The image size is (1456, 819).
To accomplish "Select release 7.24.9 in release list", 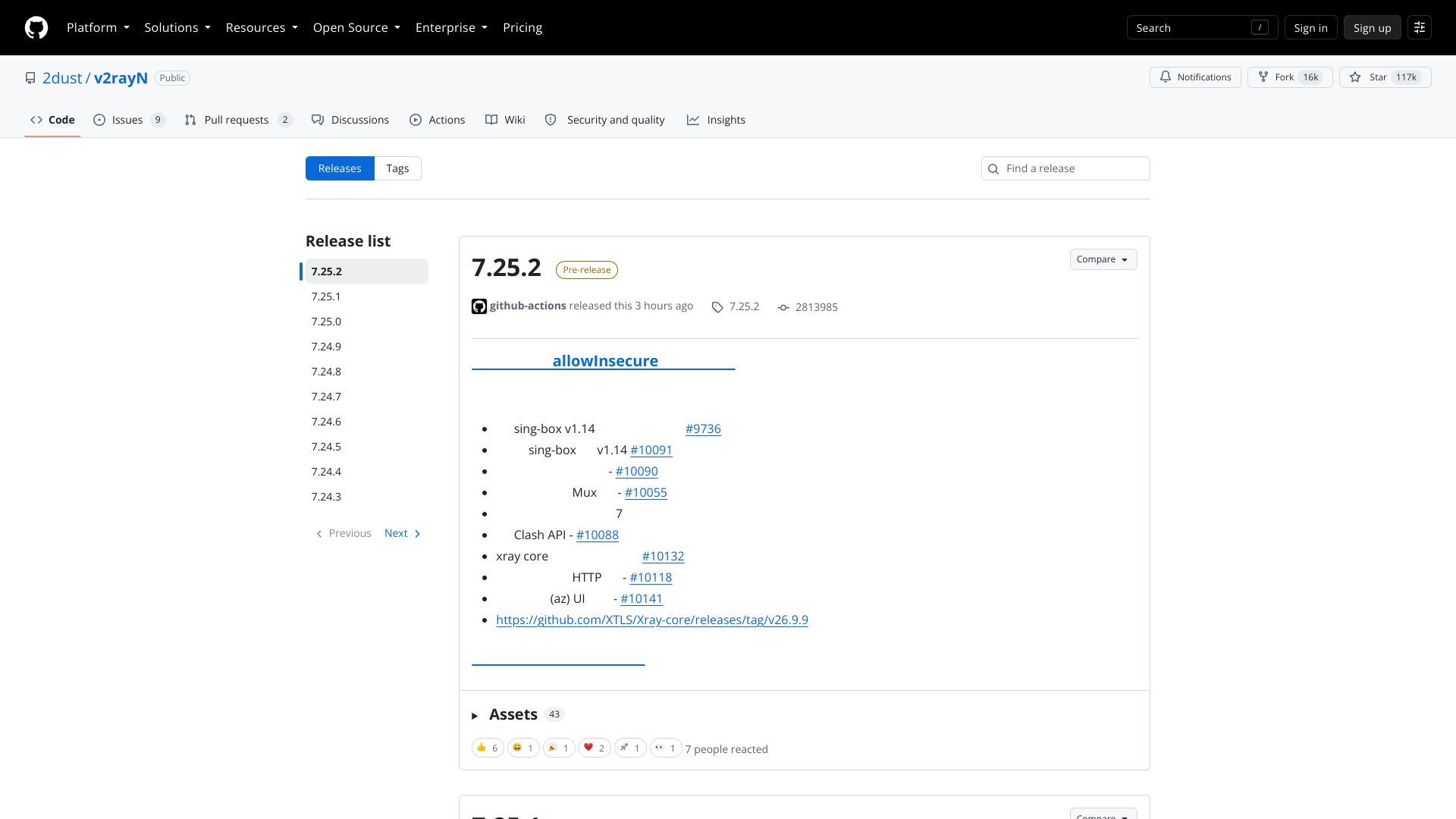I will pyautogui.click(x=367, y=347).
